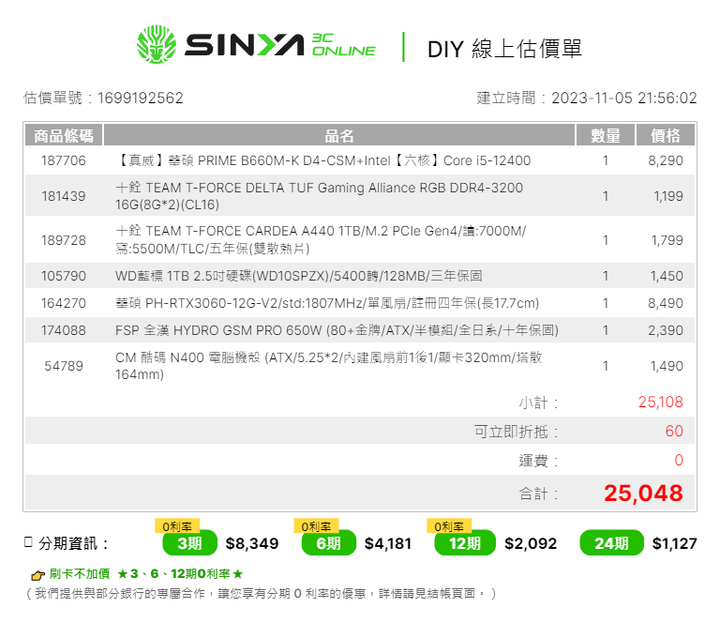The width and height of the screenshot is (720, 623).
Task: Click the 0利率 tag above 3期
Action: click(x=177, y=526)
